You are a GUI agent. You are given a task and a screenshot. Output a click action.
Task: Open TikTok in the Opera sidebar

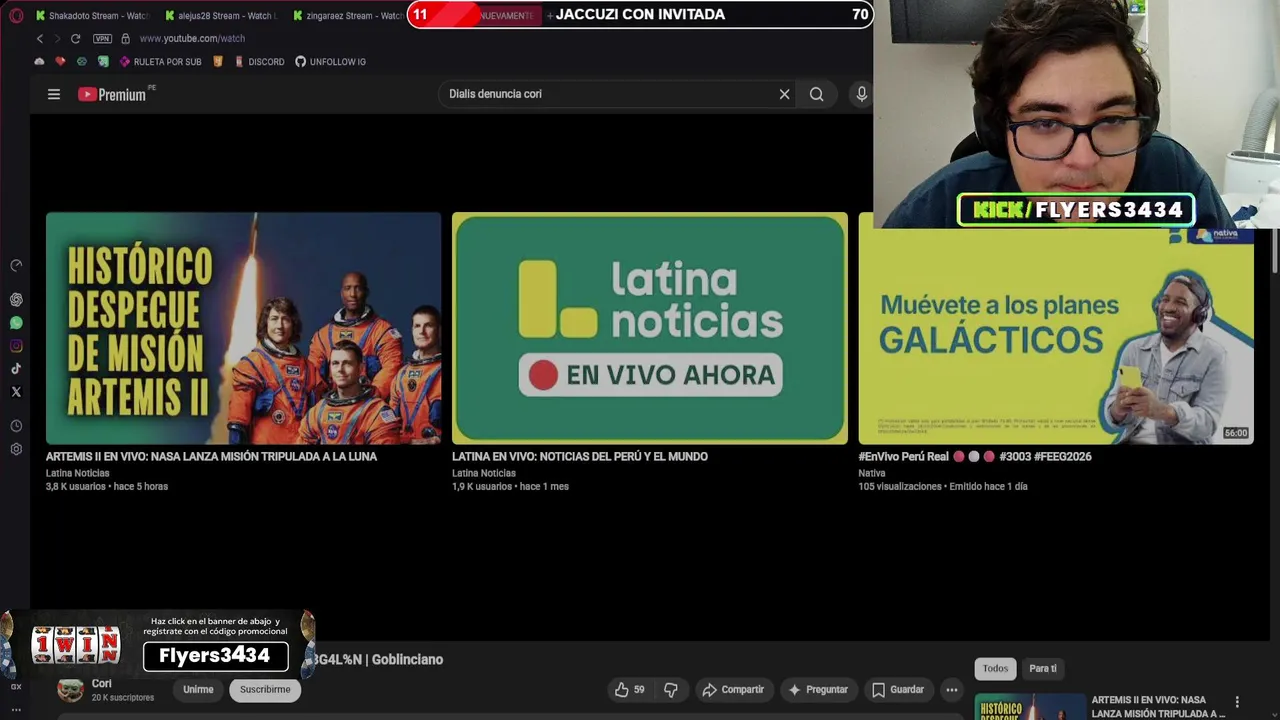coord(16,369)
